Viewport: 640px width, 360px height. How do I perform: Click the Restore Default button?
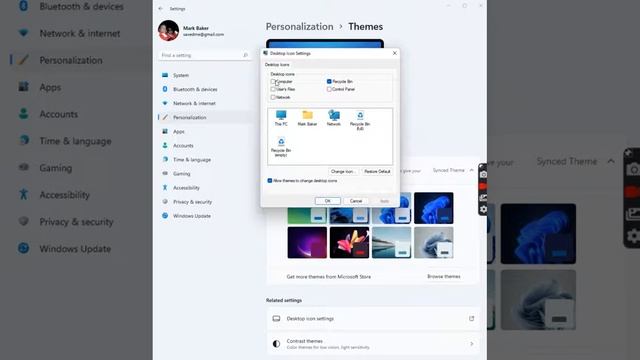coord(377,171)
